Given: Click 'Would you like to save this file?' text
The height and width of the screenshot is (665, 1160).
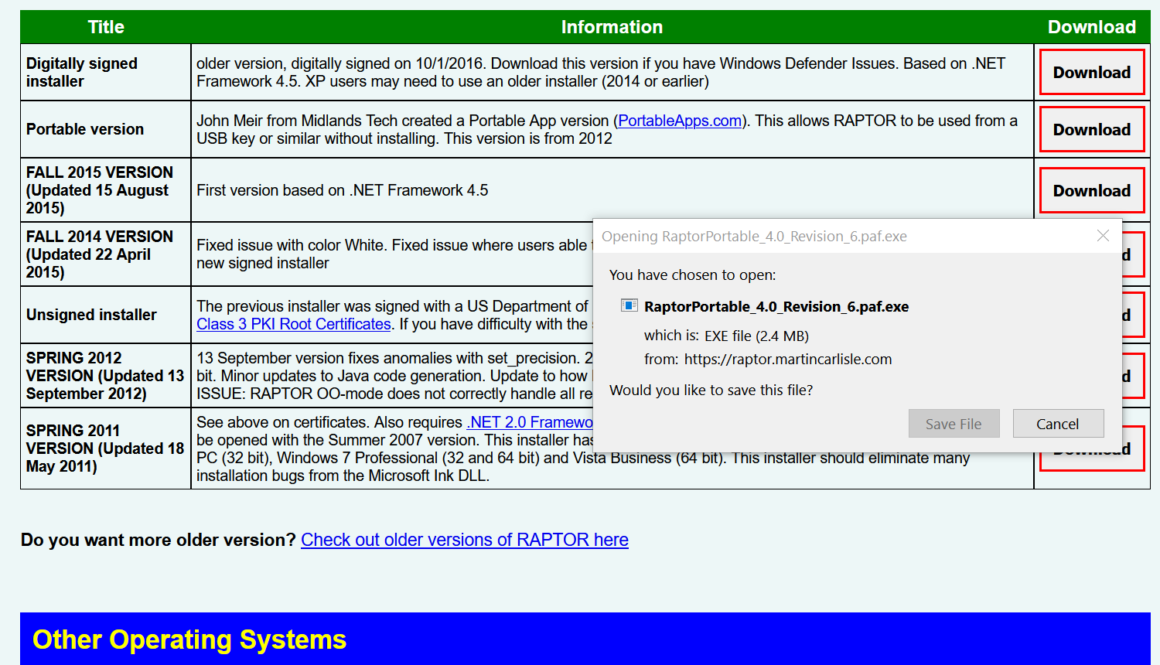Looking at the screenshot, I should click(x=711, y=390).
